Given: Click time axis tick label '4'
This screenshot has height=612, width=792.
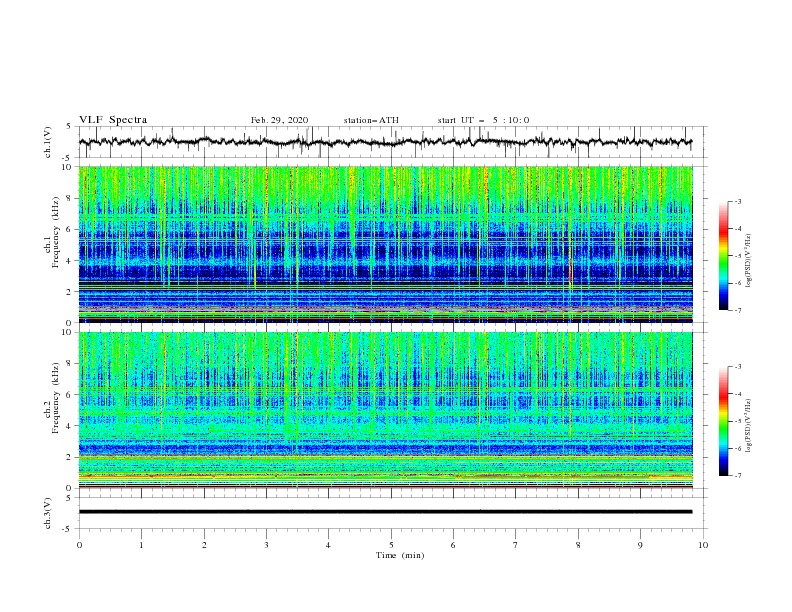Looking at the screenshot, I should [x=328, y=545].
